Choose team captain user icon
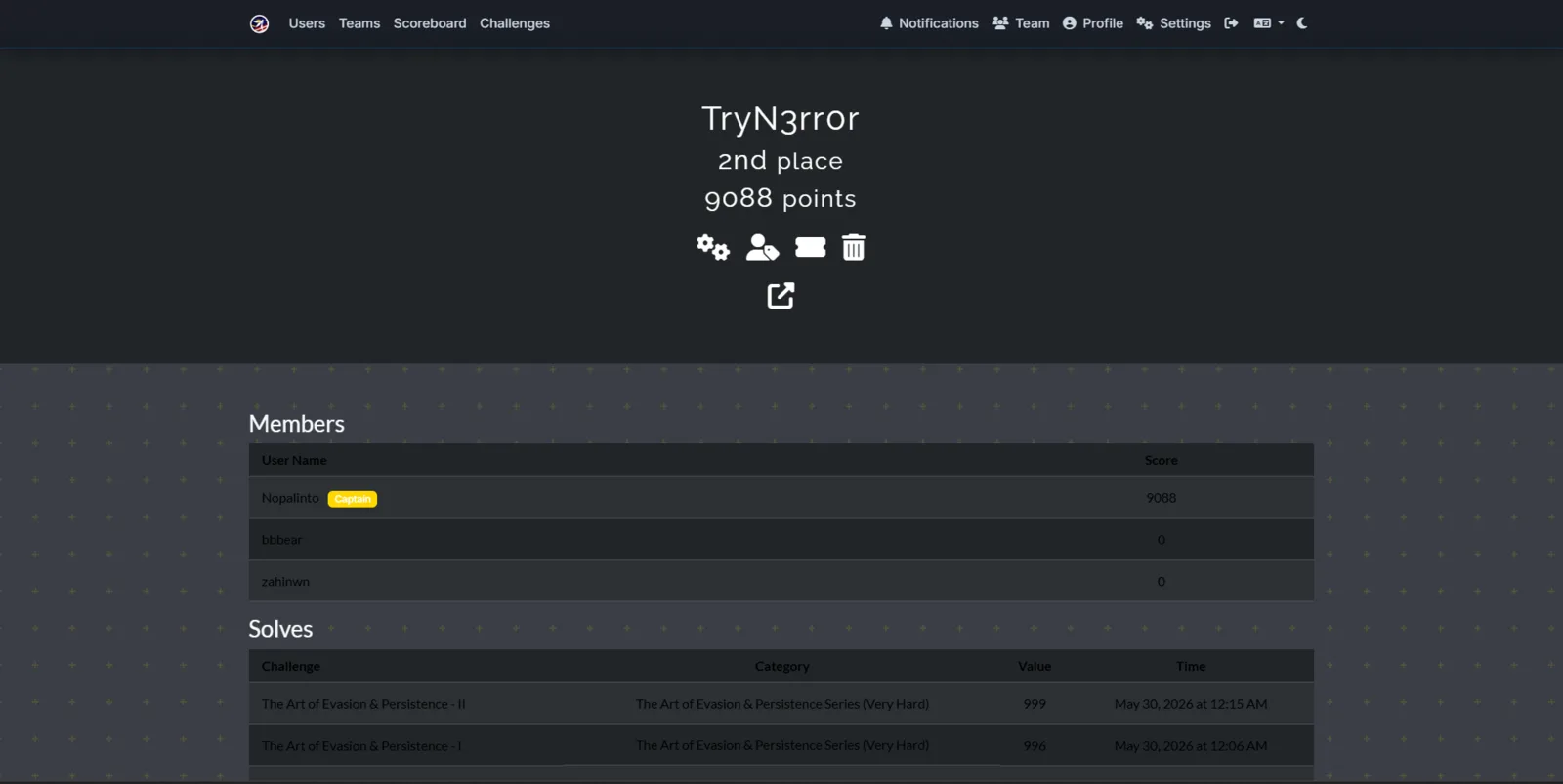The image size is (1563, 784). [762, 247]
